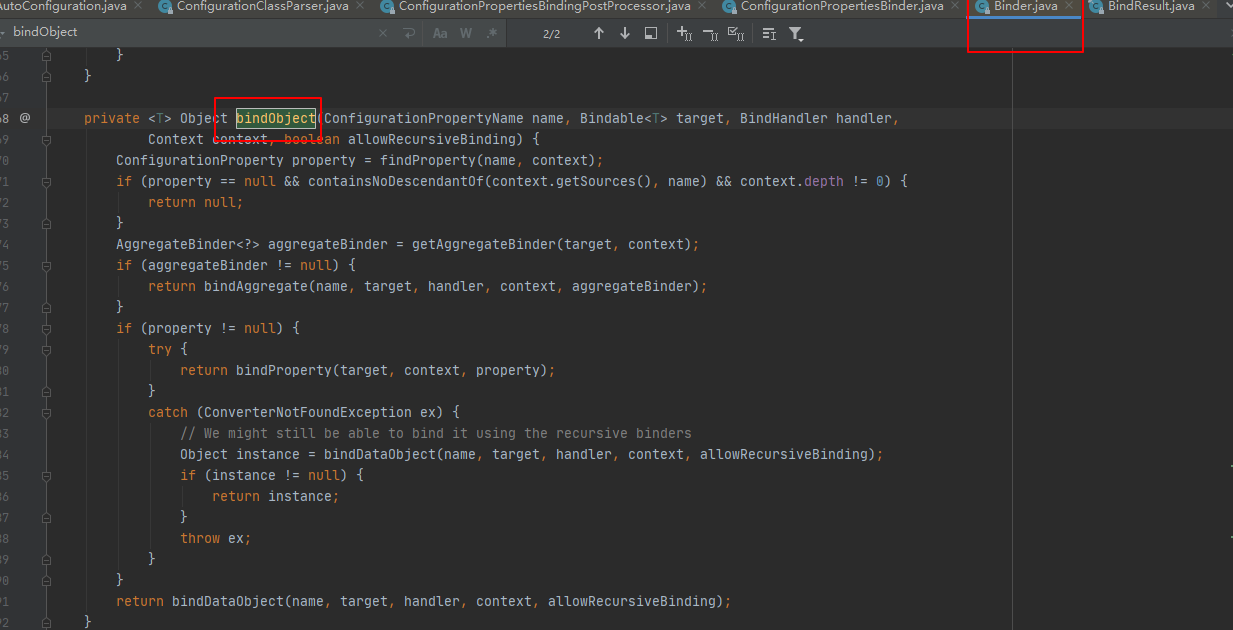Switch to ConfigurationClassParser.java tab
The image size is (1233, 630).
pos(262,6)
